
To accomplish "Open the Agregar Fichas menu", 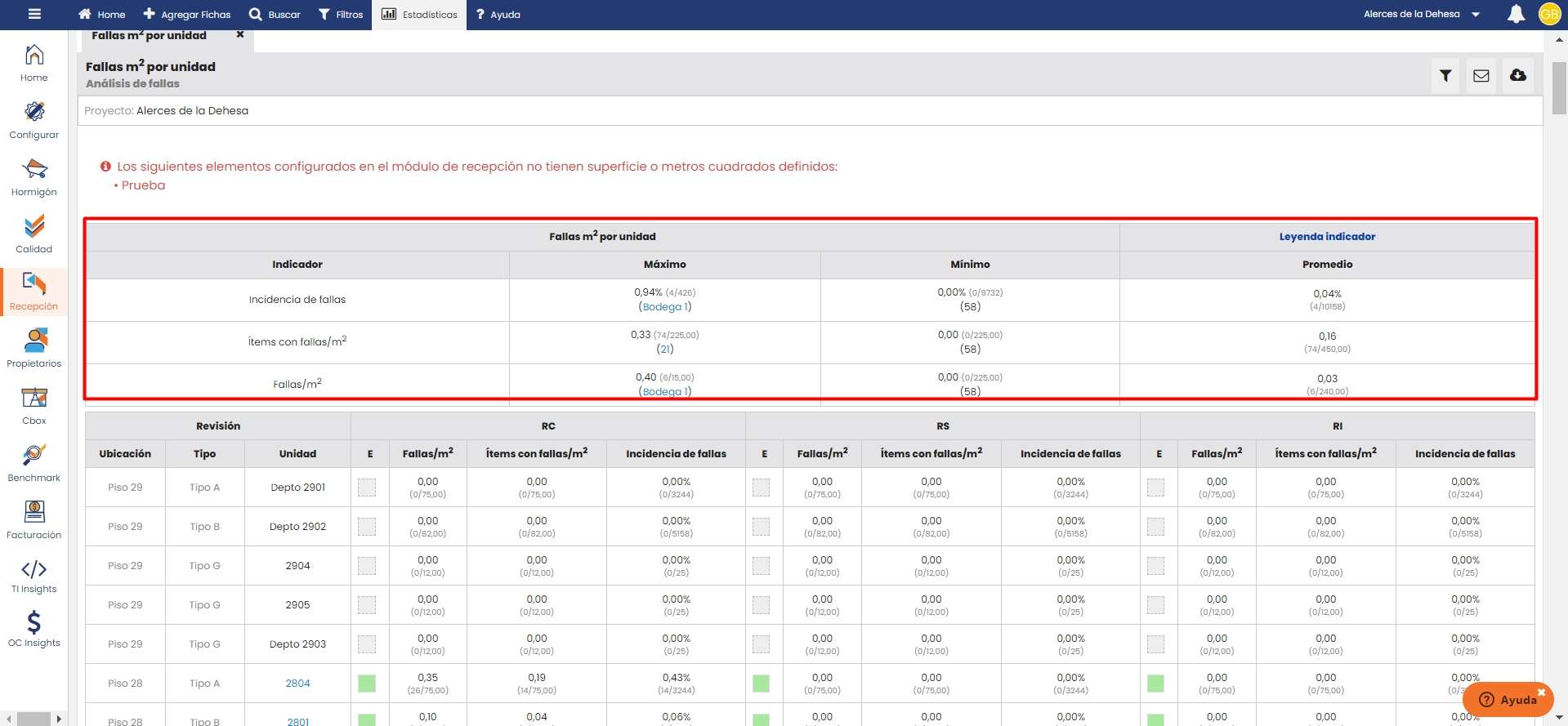I will [187, 14].
